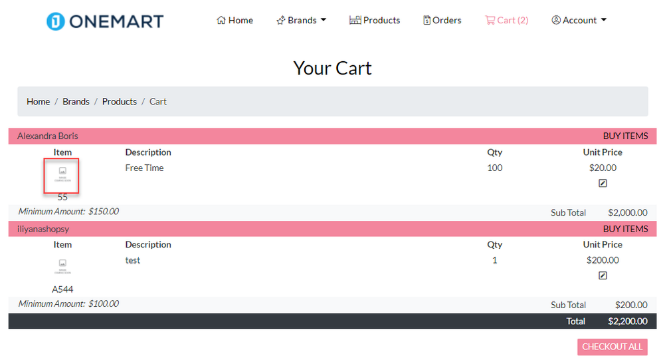Viewport: 669px width, 364px height.
Task: Click the $2,000.00 sub total
Action: click(x=628, y=213)
